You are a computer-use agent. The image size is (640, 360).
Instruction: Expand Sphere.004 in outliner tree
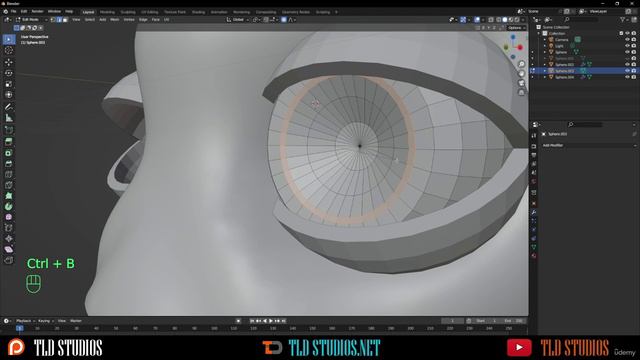[x=544, y=77]
